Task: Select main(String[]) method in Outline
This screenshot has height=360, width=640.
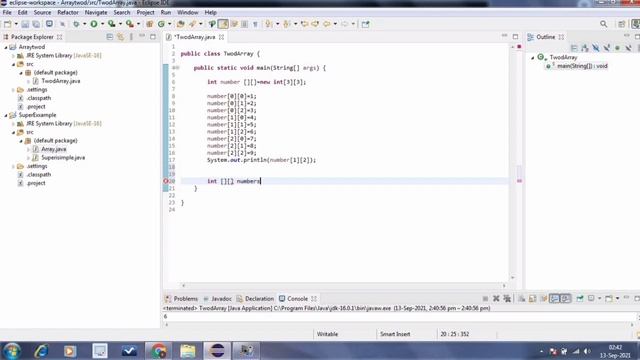Action: (582, 66)
